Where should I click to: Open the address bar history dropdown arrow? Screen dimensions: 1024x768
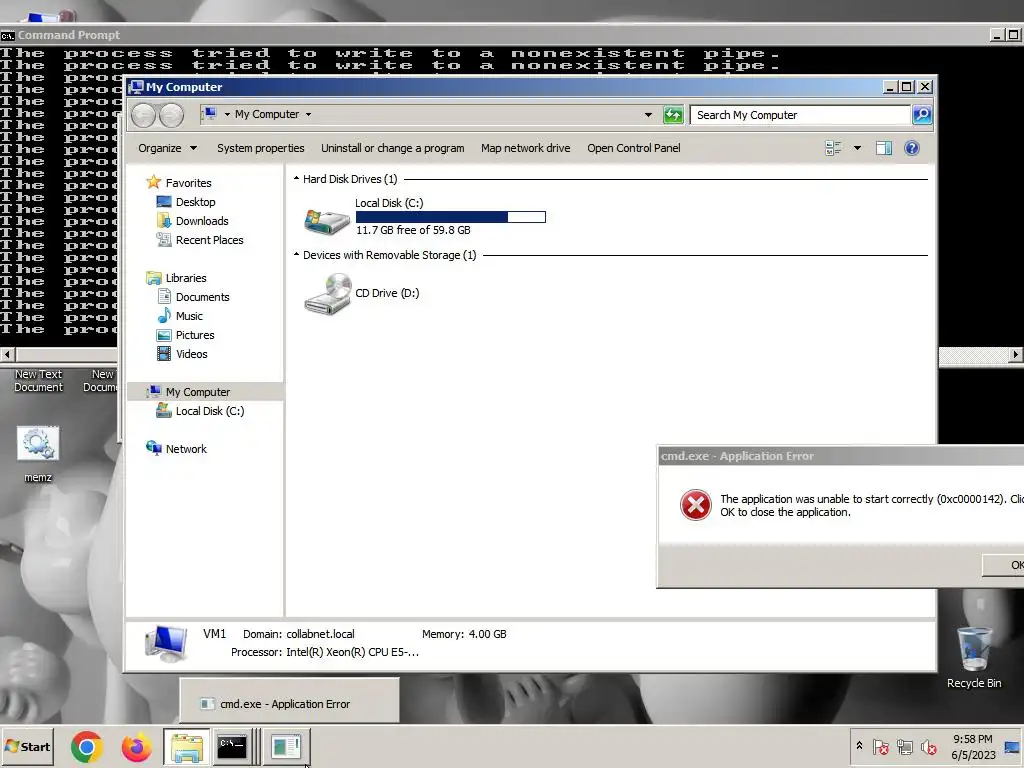[x=648, y=115]
